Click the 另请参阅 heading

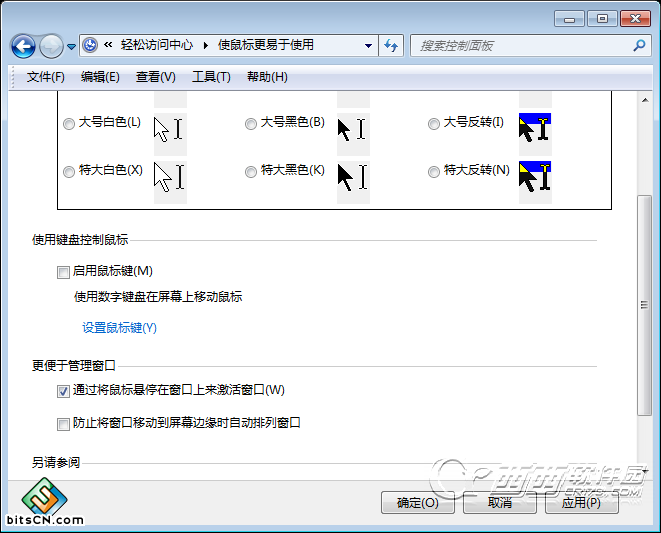coord(56,463)
